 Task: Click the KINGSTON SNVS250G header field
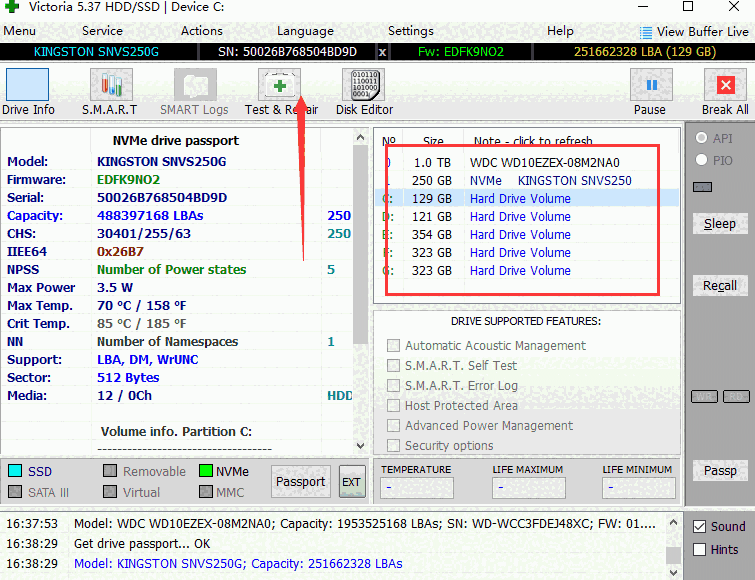coord(96,52)
